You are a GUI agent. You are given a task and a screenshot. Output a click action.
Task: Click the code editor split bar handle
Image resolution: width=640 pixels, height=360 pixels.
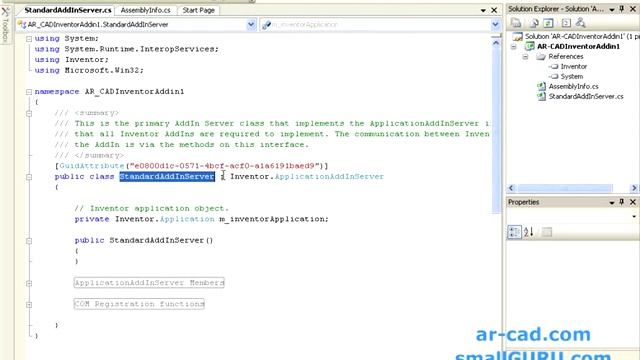pos(496,36)
